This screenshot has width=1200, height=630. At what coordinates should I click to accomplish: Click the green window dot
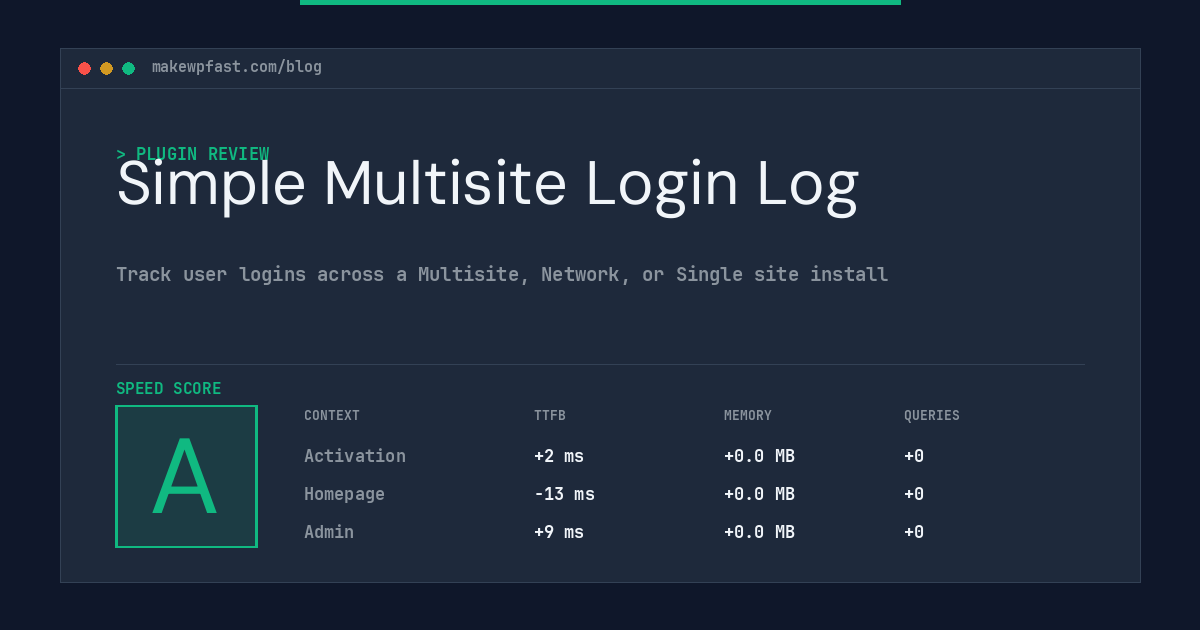128,68
